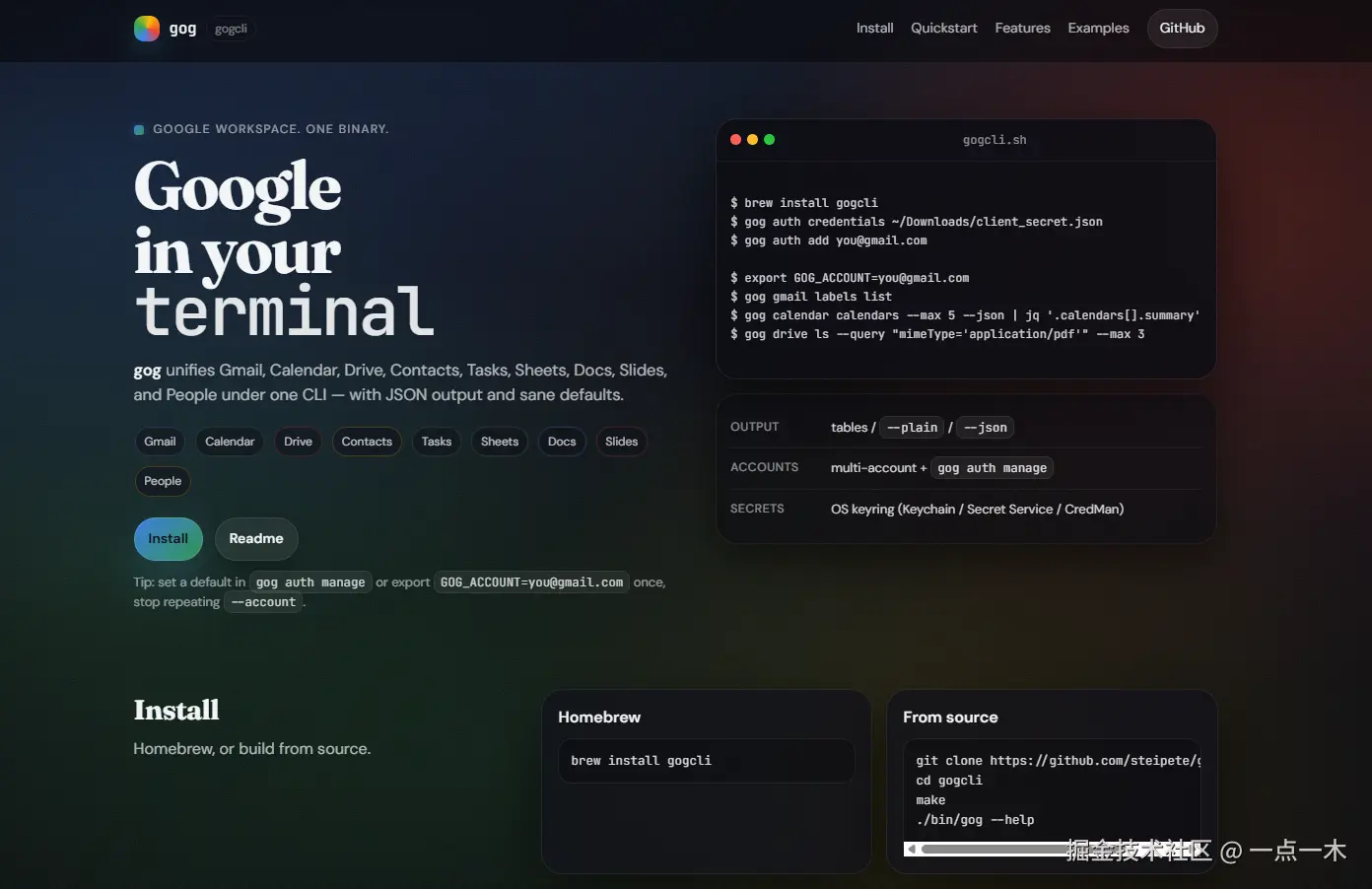The height and width of the screenshot is (889, 1372).
Task: Click 'brew install gogcli' in the Homebrew card
Action: [x=641, y=761]
